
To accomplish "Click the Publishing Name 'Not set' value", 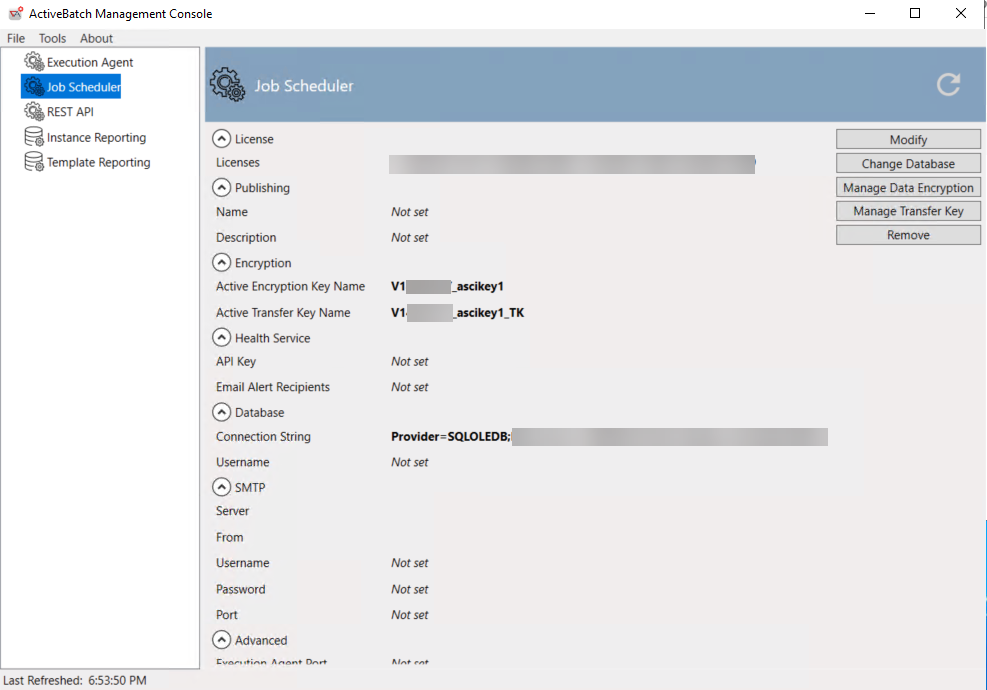I will point(410,212).
